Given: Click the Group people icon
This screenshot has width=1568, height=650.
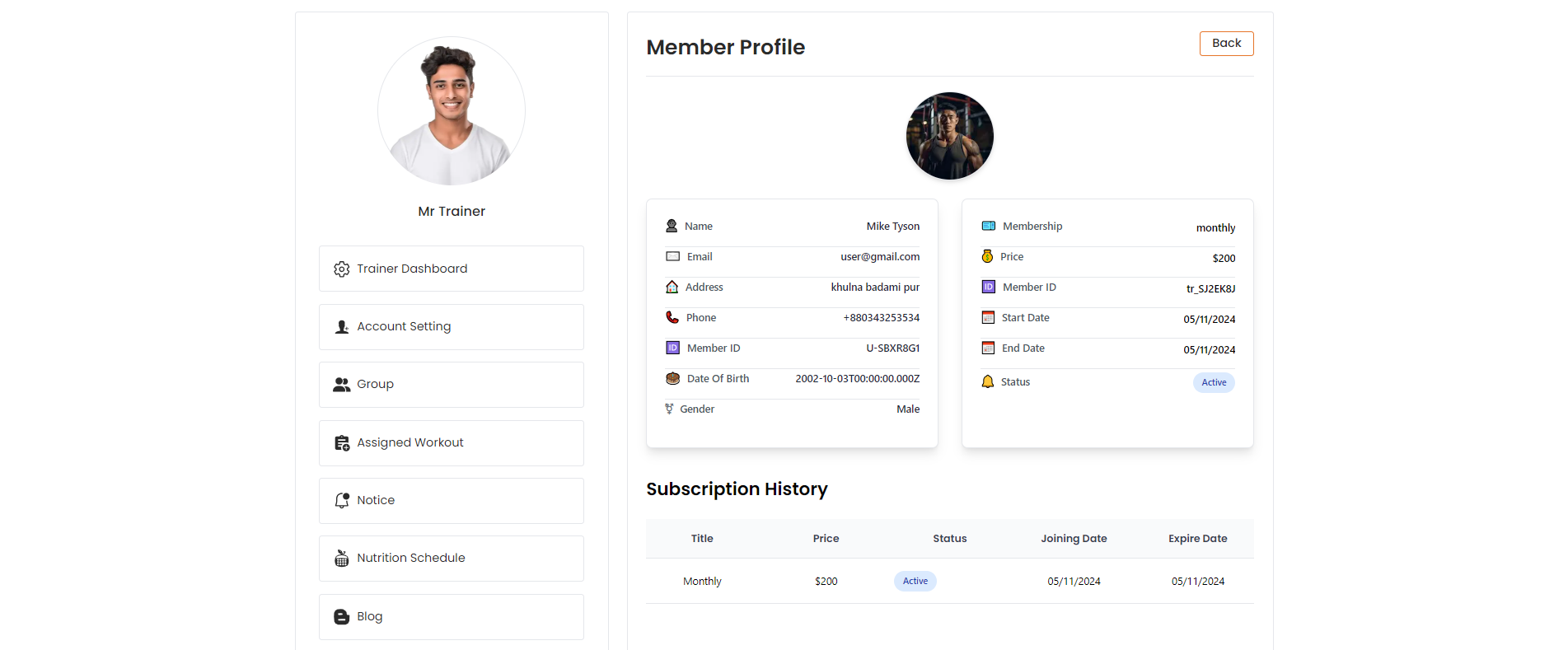Looking at the screenshot, I should pyautogui.click(x=341, y=385).
